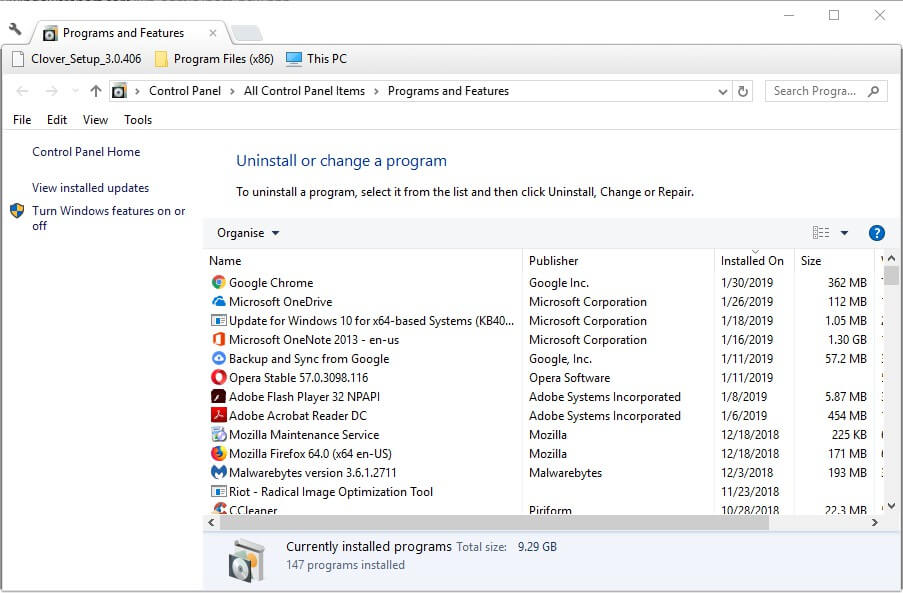Viewport: 903px width, 593px height.
Task: Click the Riot image tool row icon
Action: (218, 491)
